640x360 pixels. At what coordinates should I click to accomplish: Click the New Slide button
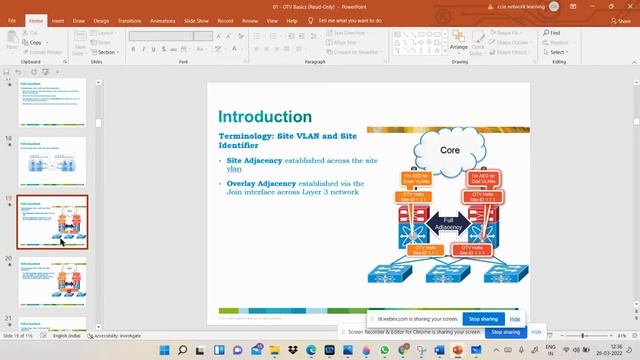pos(80,43)
